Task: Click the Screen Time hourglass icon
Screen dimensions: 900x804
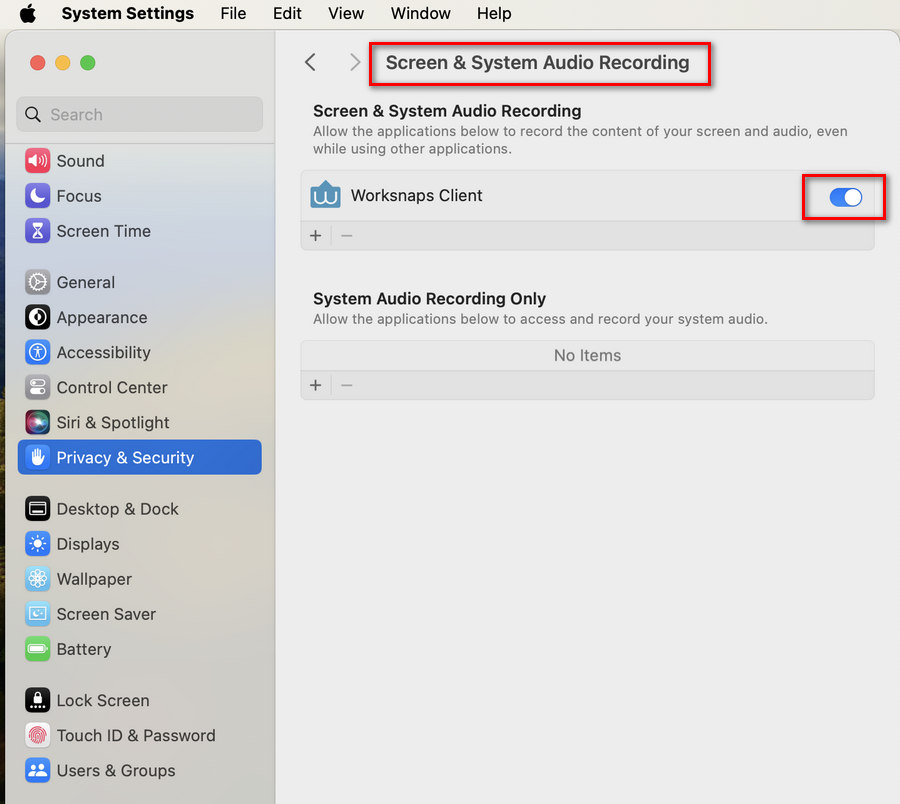Action: [38, 231]
